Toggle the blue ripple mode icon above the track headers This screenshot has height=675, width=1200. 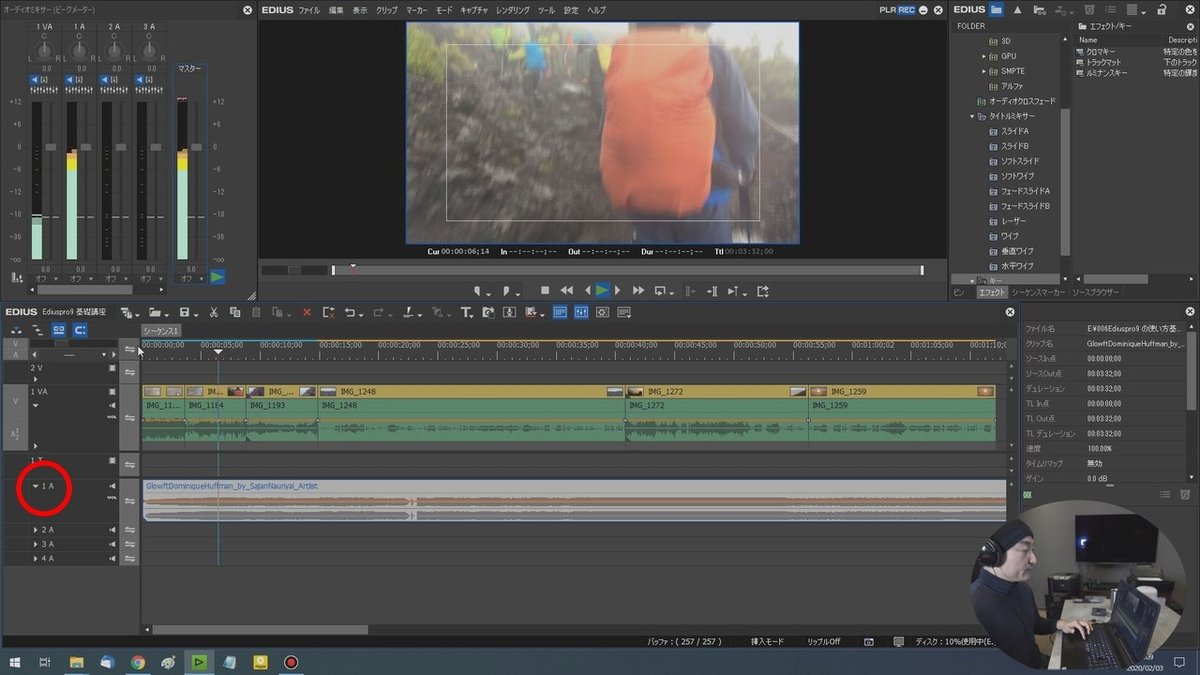point(59,330)
